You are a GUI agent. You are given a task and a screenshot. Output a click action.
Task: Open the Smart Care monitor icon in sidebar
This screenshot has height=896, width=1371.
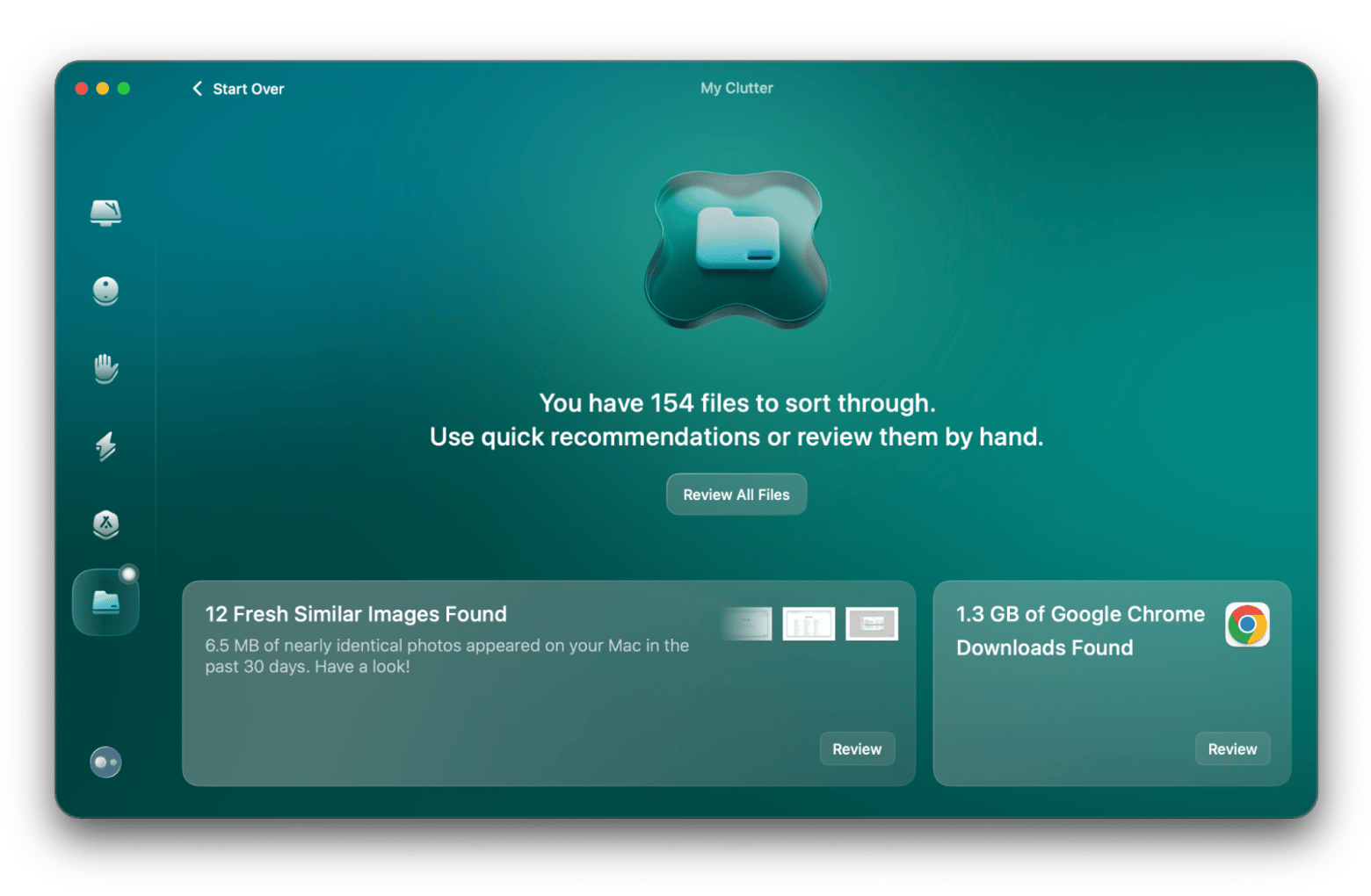click(x=105, y=213)
